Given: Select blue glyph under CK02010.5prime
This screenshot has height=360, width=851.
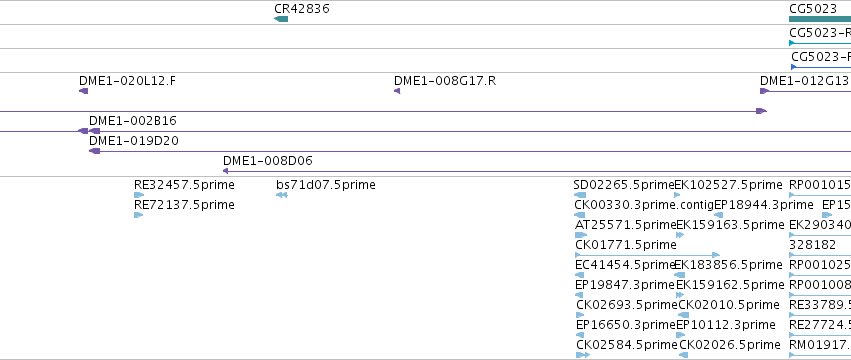Looking at the screenshot, I should (x=684, y=315).
